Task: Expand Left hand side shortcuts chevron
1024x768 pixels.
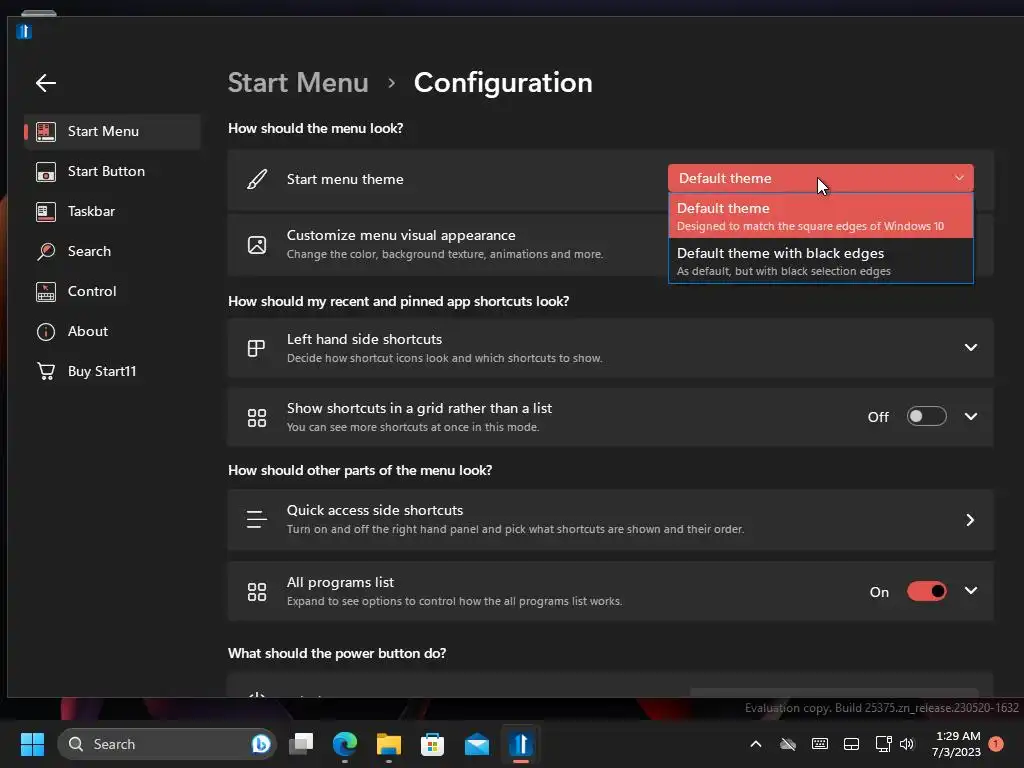Action: click(970, 347)
